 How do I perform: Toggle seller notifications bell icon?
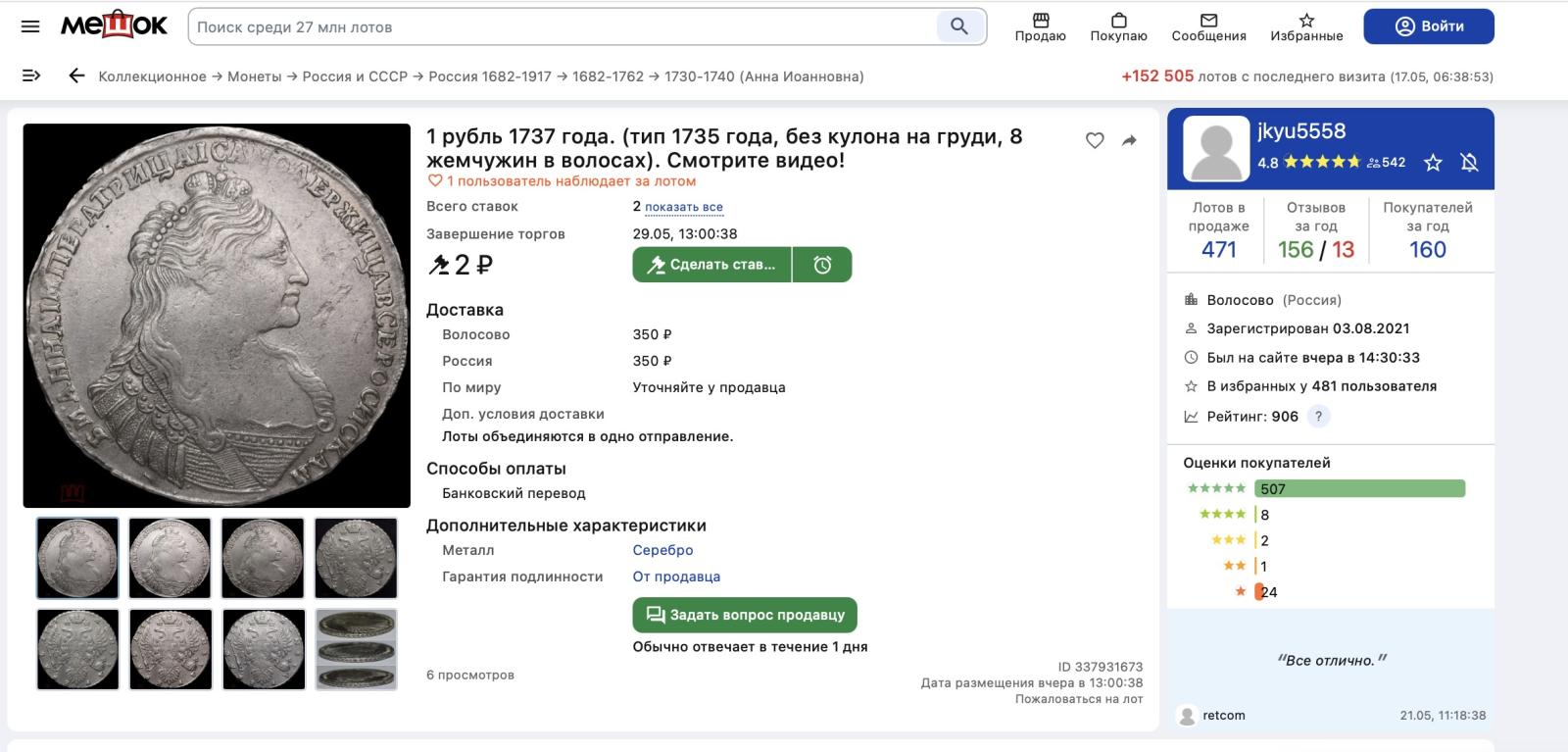[1469, 163]
